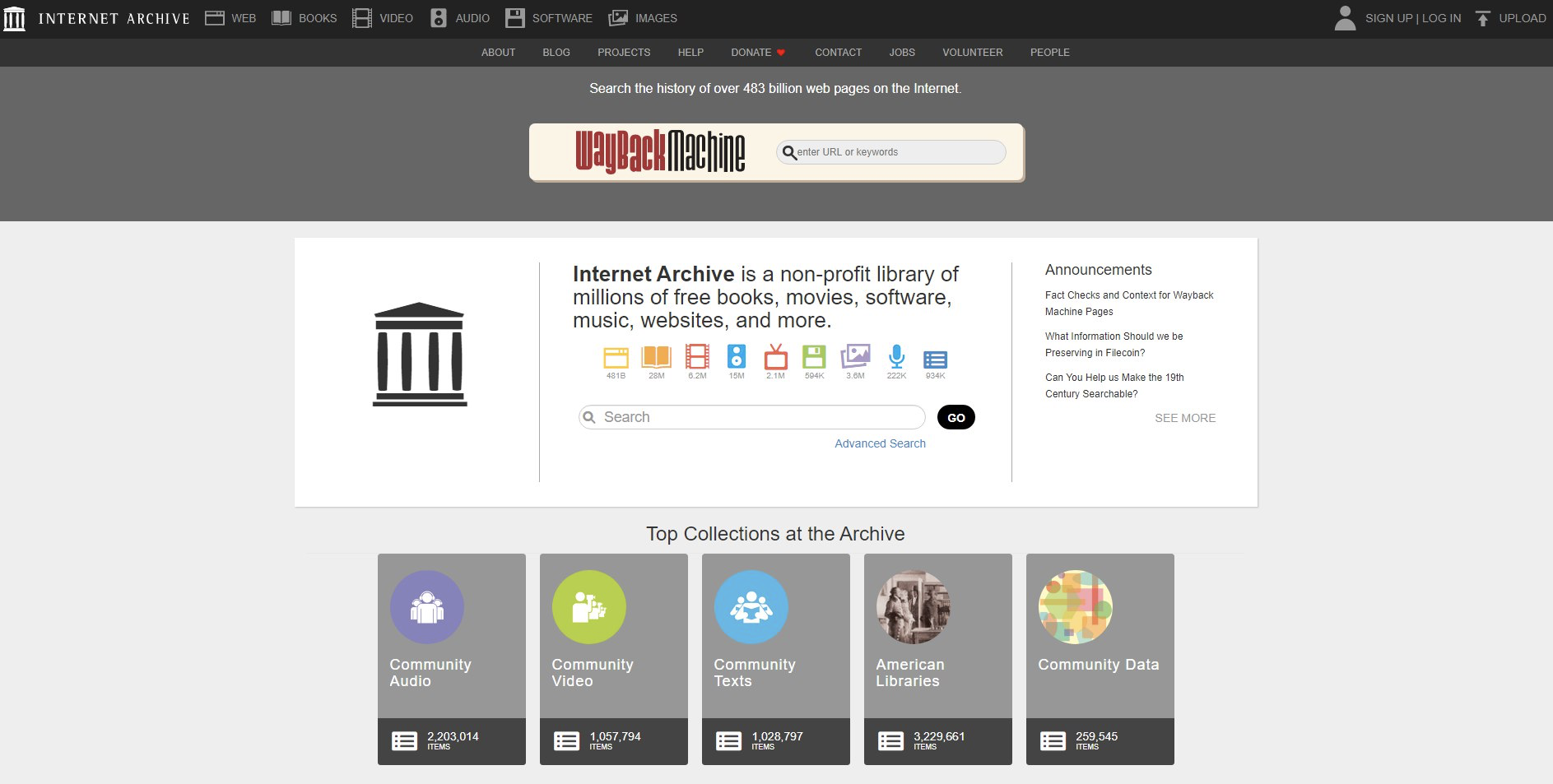This screenshot has height=784, width=1553.
Task: Click SEE MORE under Announcements
Action: (x=1185, y=418)
